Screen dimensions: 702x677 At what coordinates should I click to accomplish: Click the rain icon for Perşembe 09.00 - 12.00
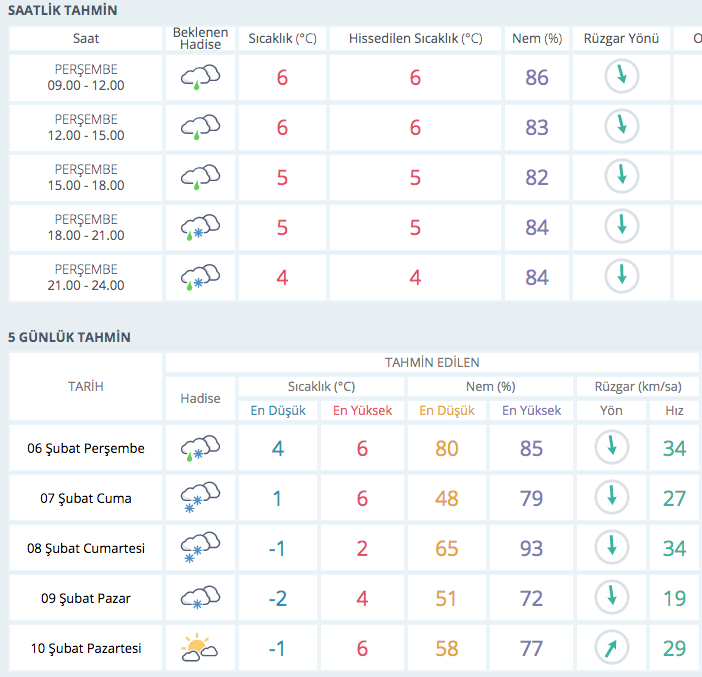[200, 78]
